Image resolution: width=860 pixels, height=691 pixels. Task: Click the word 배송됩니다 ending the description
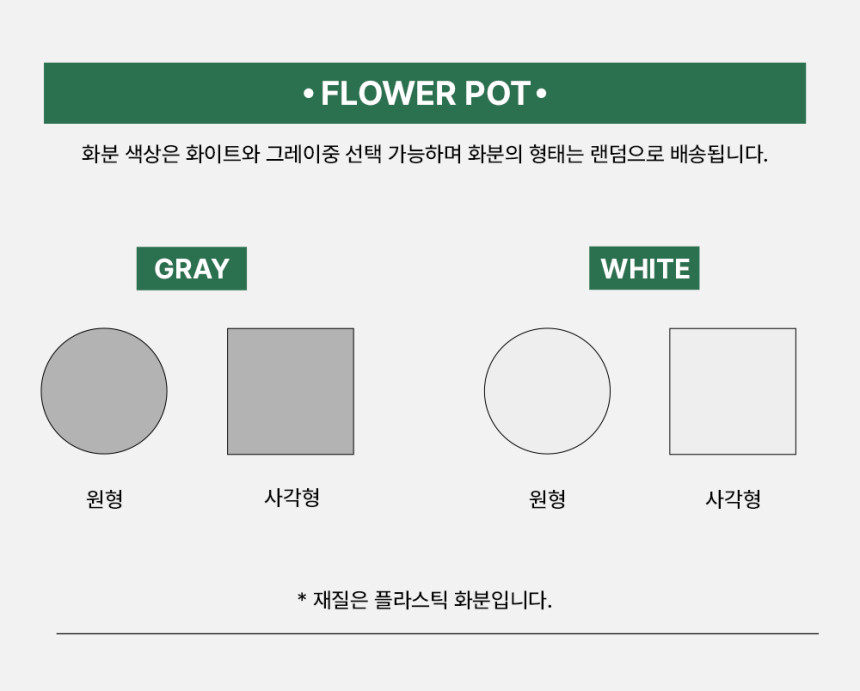(x=721, y=155)
